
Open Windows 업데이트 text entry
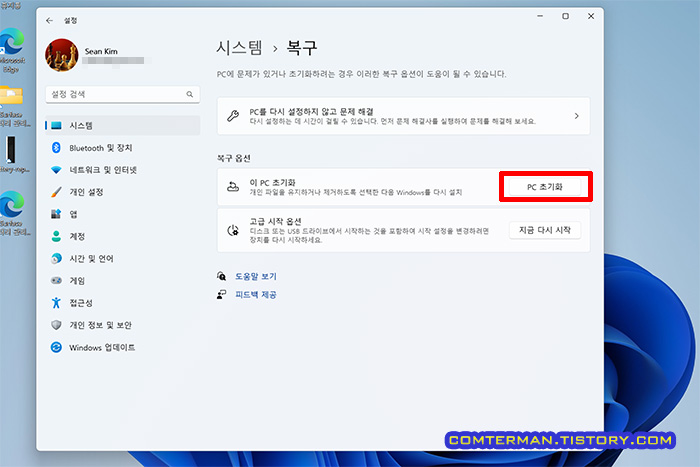[102, 347]
